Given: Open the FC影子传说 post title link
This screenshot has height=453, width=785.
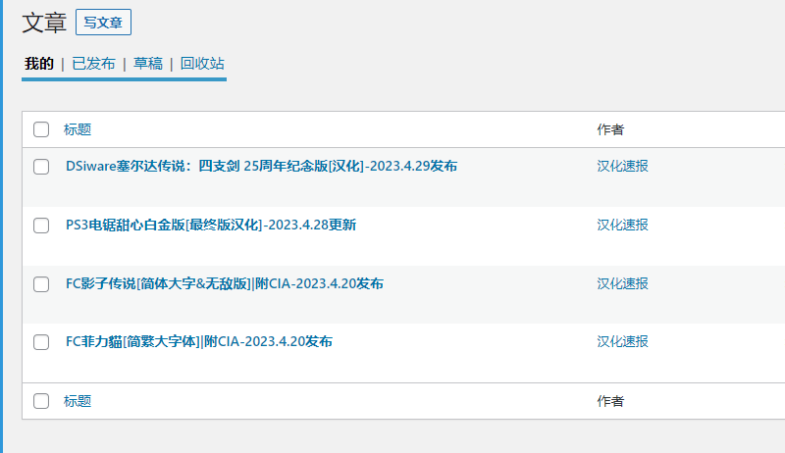Looking at the screenshot, I should tap(224, 283).
